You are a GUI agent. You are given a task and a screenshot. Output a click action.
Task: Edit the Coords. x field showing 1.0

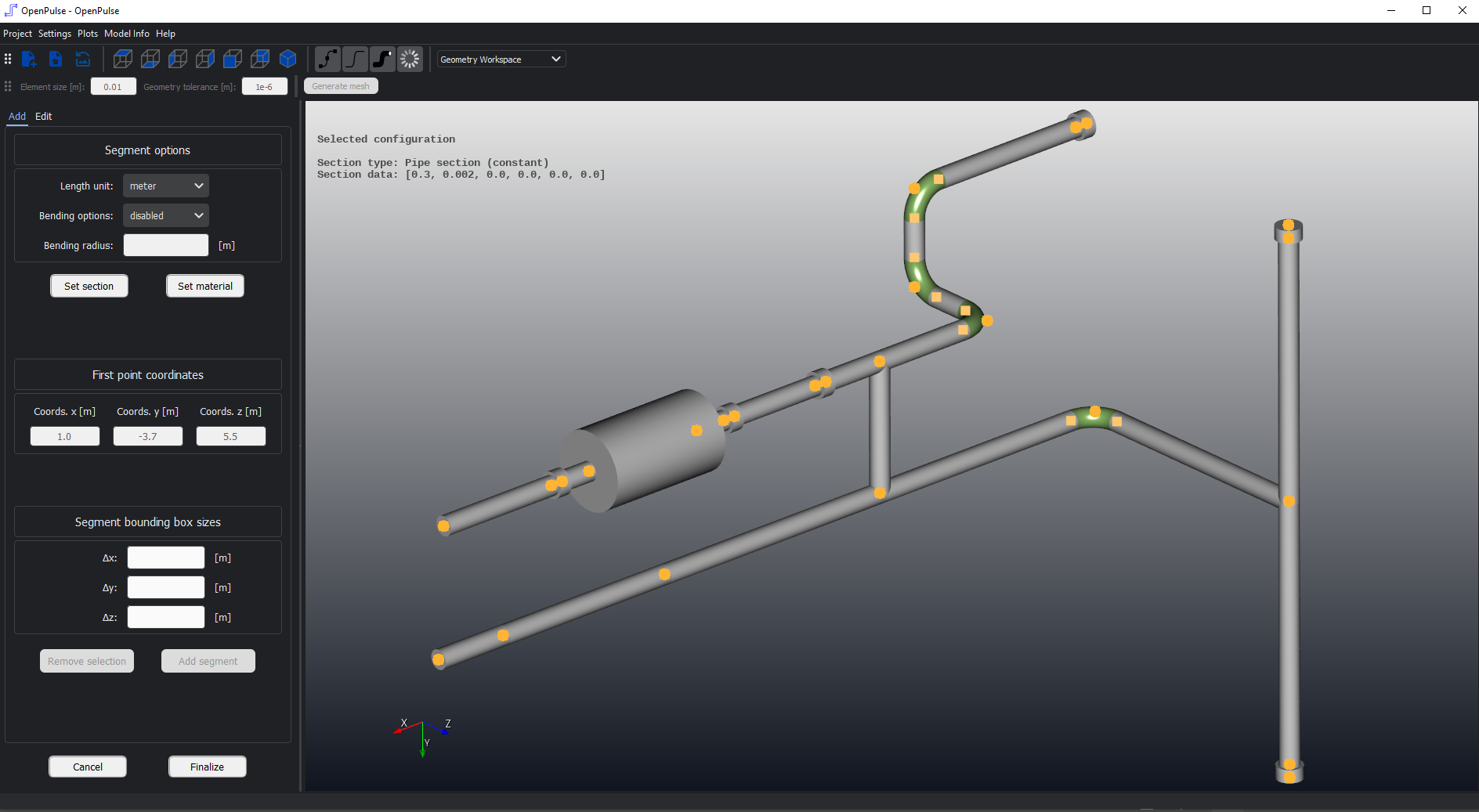pos(64,436)
